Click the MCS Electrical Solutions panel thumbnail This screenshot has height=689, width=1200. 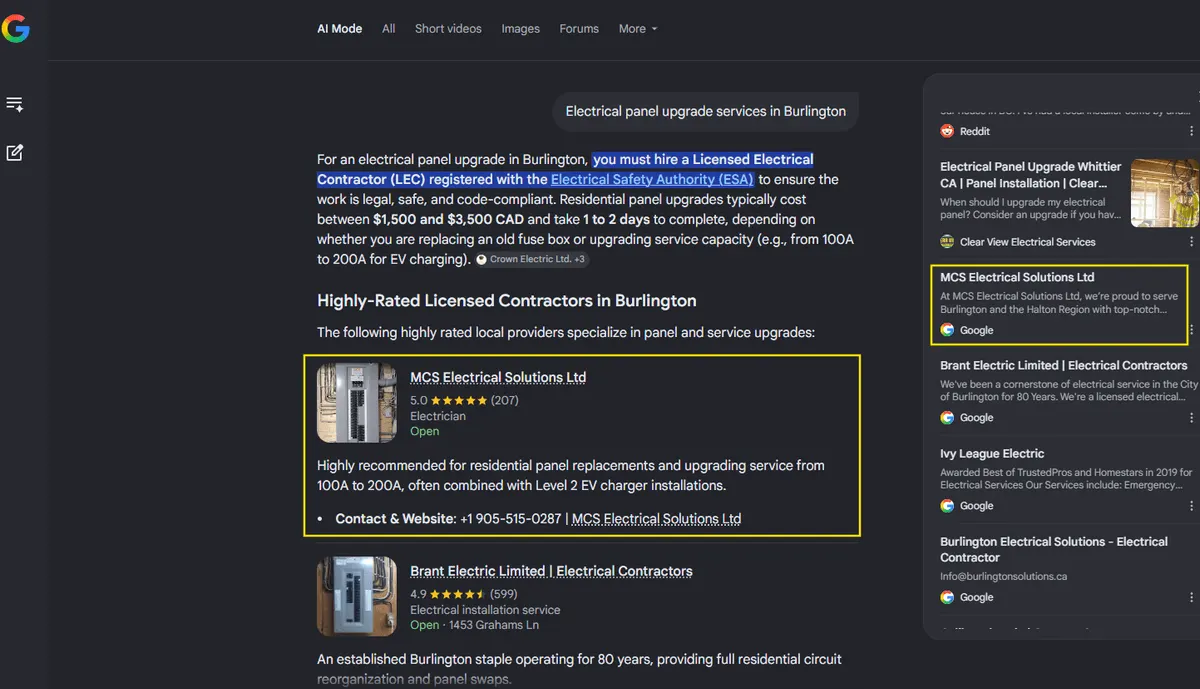tap(357, 403)
